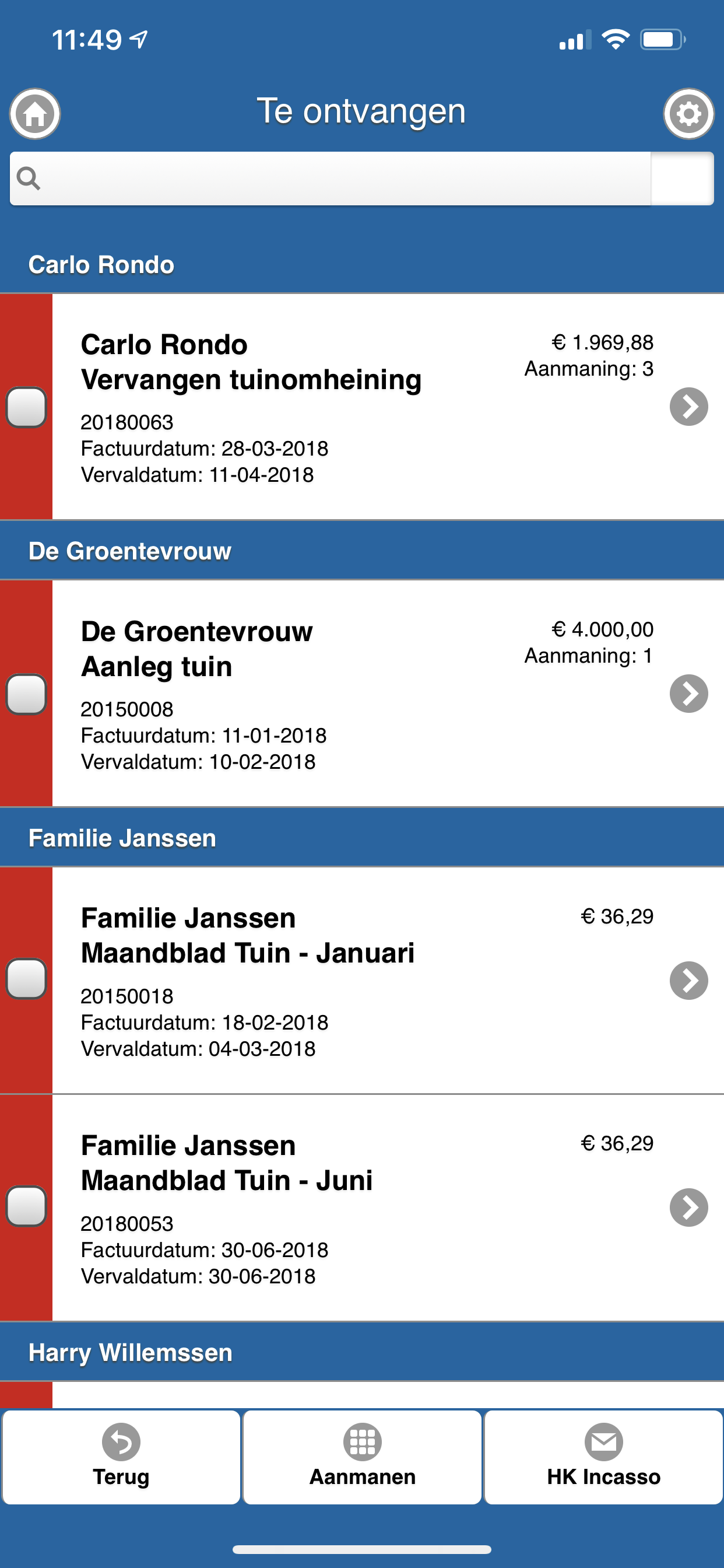Tap the Wi-Fi status icon
Screen dimensions: 724x1568
615,40
